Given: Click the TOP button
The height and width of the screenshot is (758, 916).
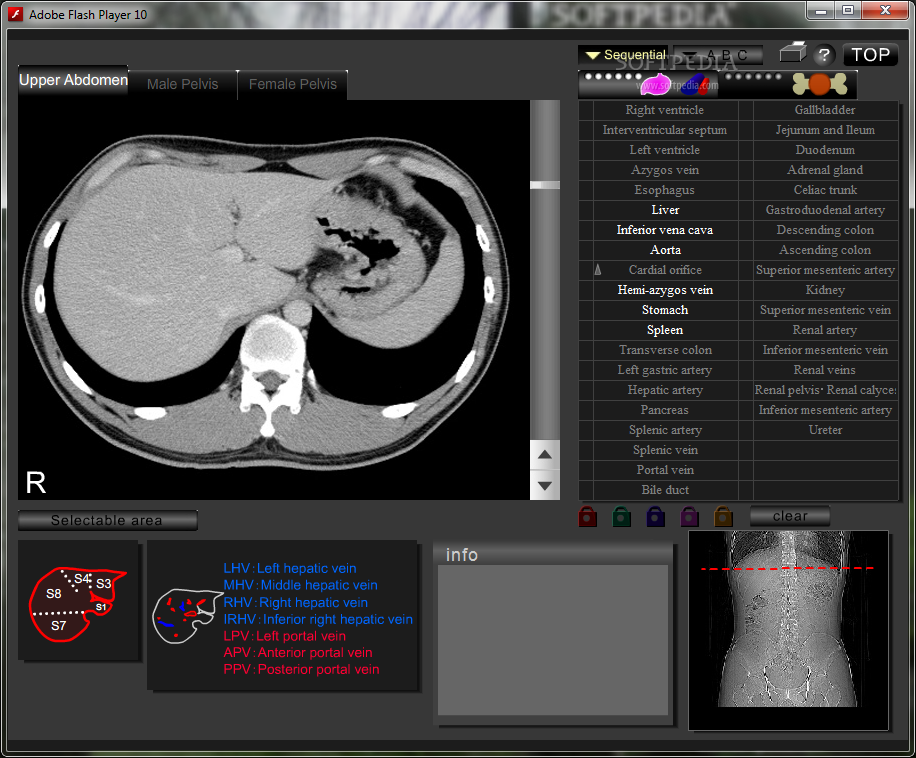Looking at the screenshot, I should (870, 55).
